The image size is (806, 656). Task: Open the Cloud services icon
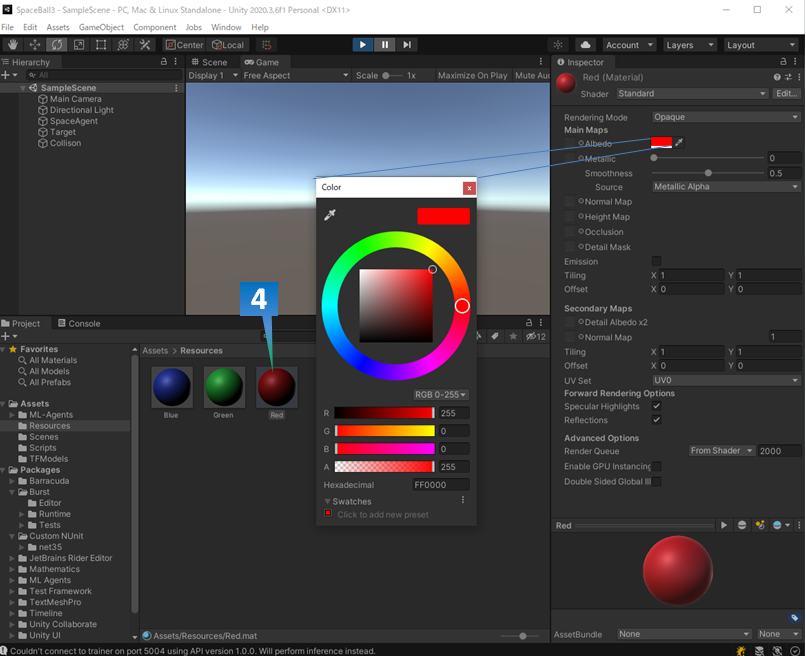click(x=585, y=45)
